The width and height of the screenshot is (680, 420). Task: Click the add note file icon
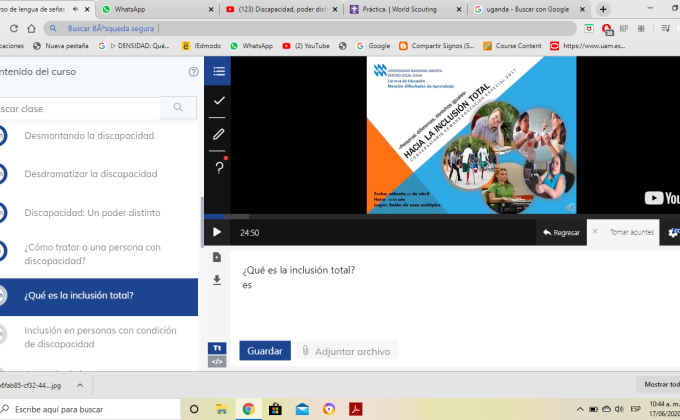click(x=217, y=257)
